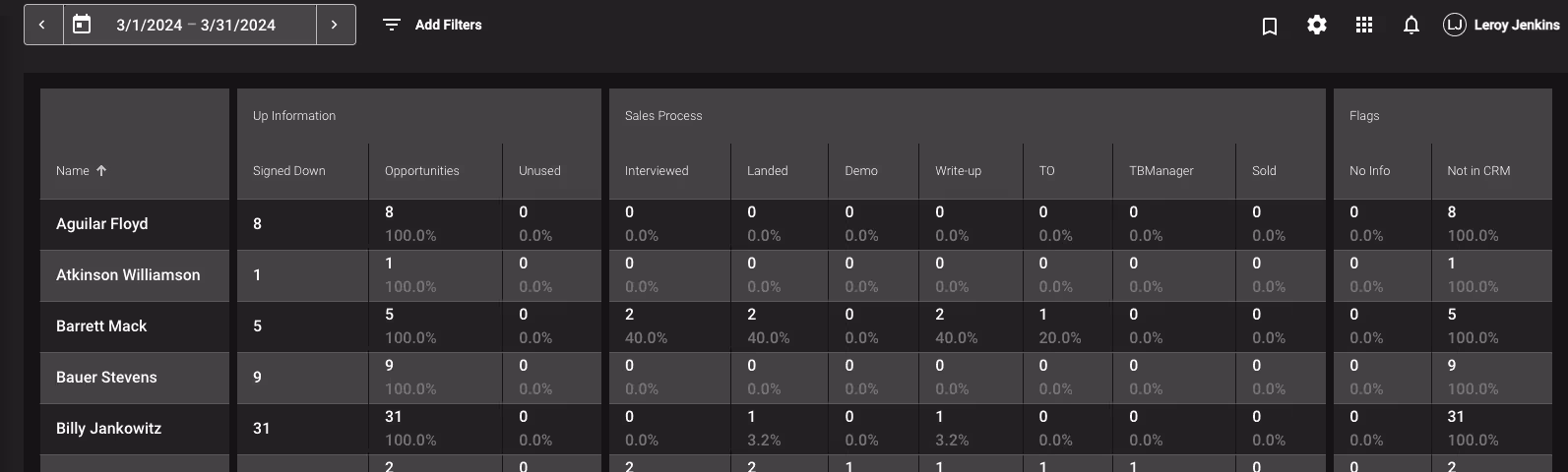View notifications bell
This screenshot has height=472, width=1568.
[x=1411, y=25]
